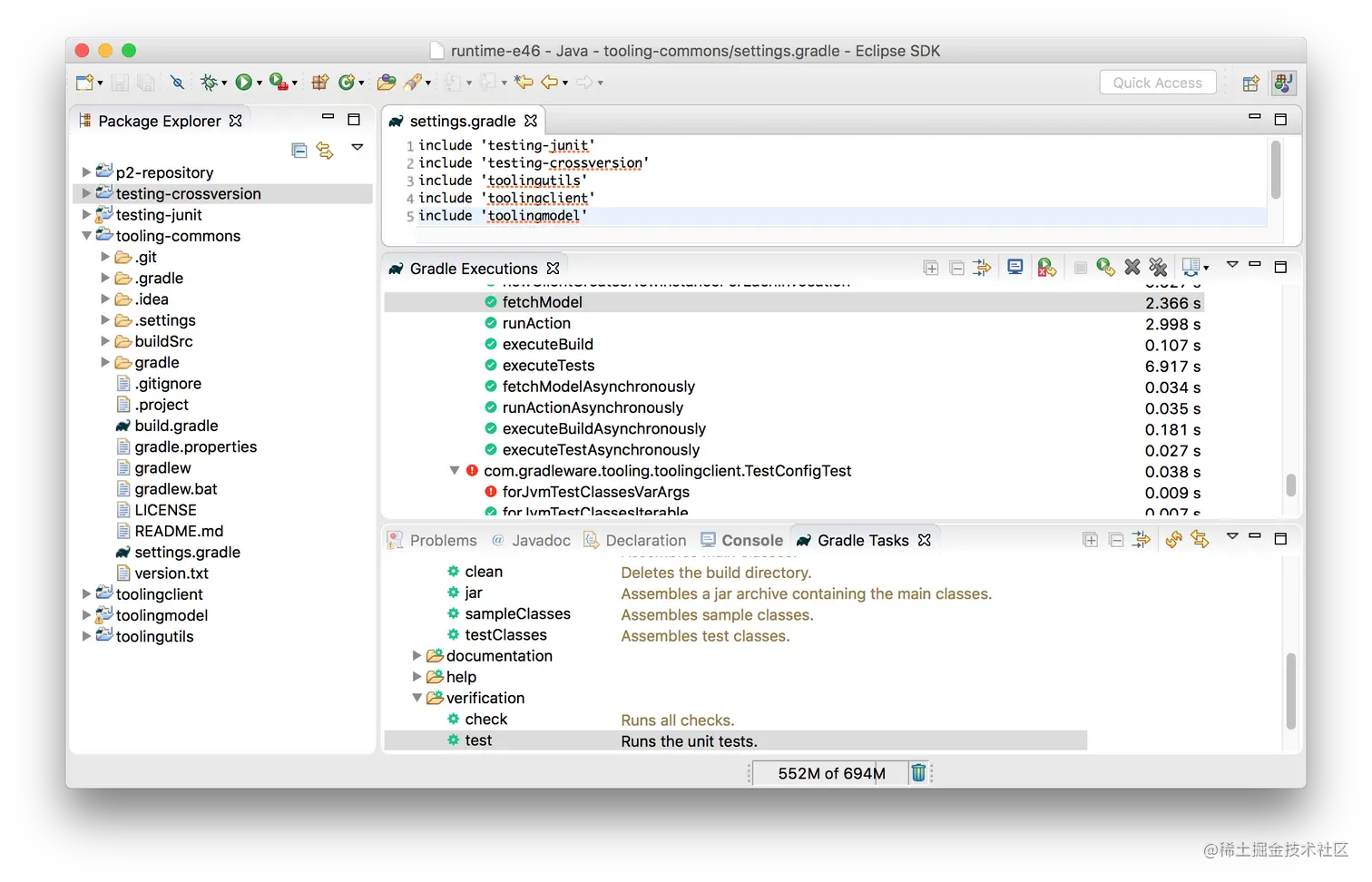1372x882 pixels.
Task: Click Rerun build icon in Gradle Executions
Action: [1105, 267]
